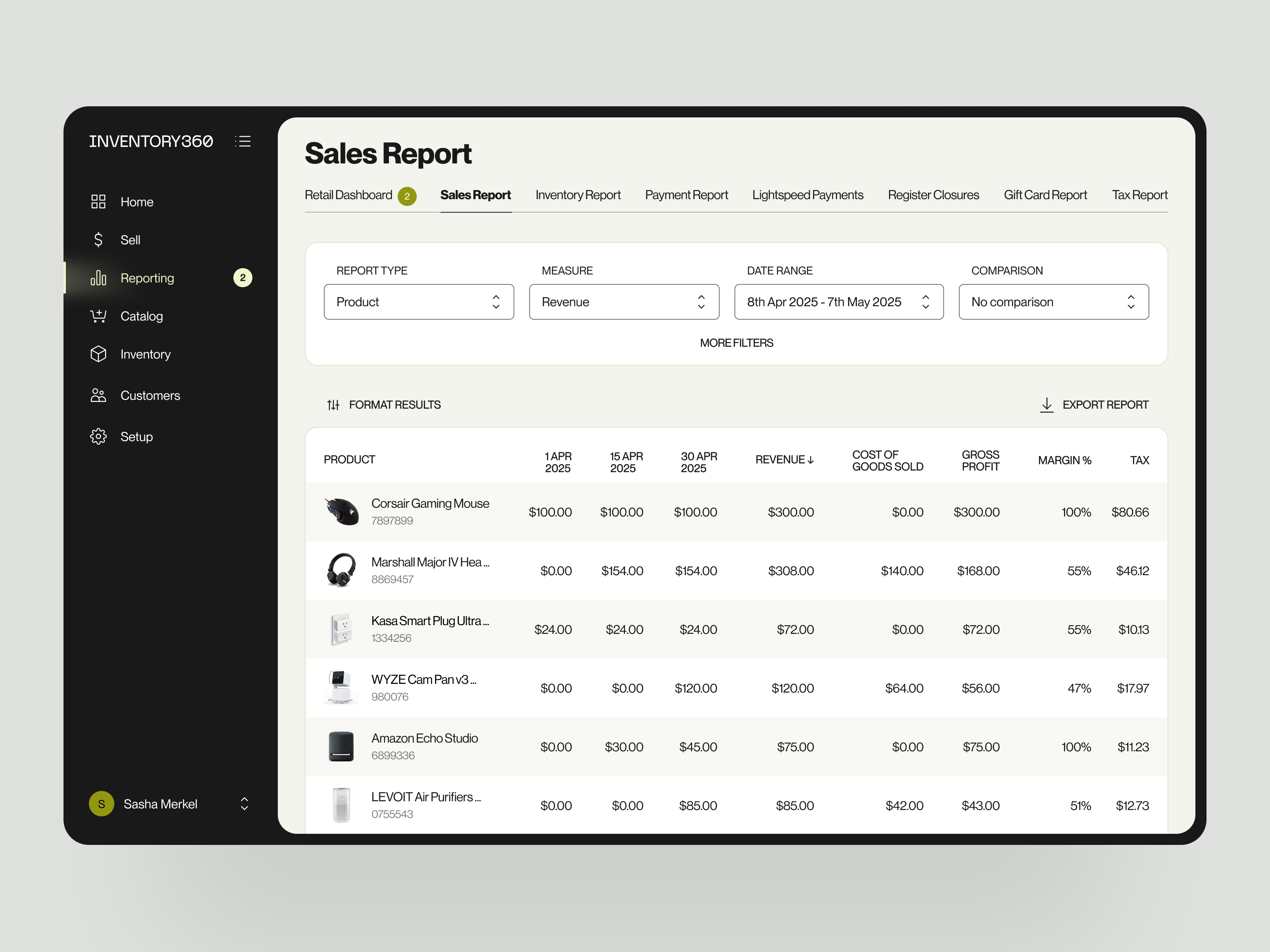Viewport: 1270px width, 952px height.
Task: Click the Format Results sliders icon
Action: [x=333, y=405]
